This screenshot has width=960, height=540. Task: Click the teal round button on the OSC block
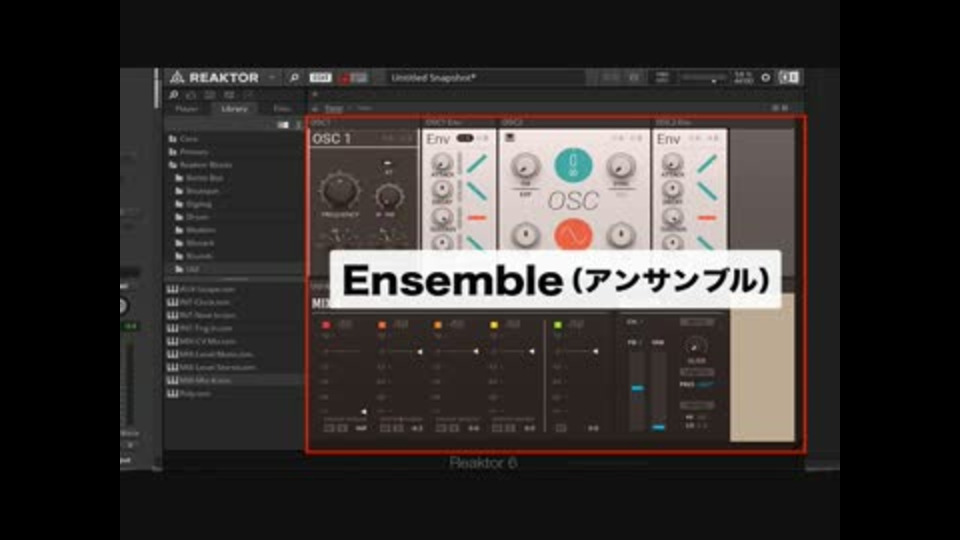573,165
